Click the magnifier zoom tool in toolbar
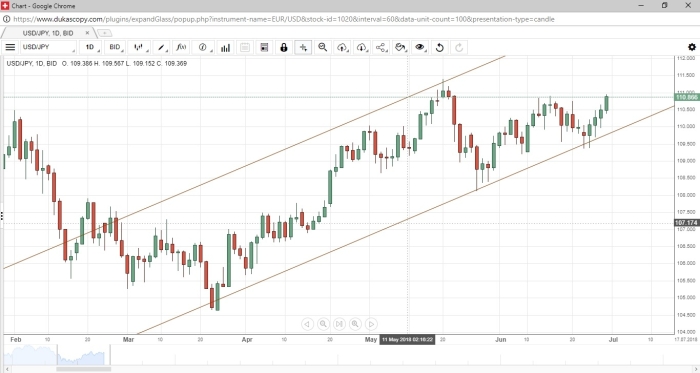The width and height of the screenshot is (700, 373). 323,47
